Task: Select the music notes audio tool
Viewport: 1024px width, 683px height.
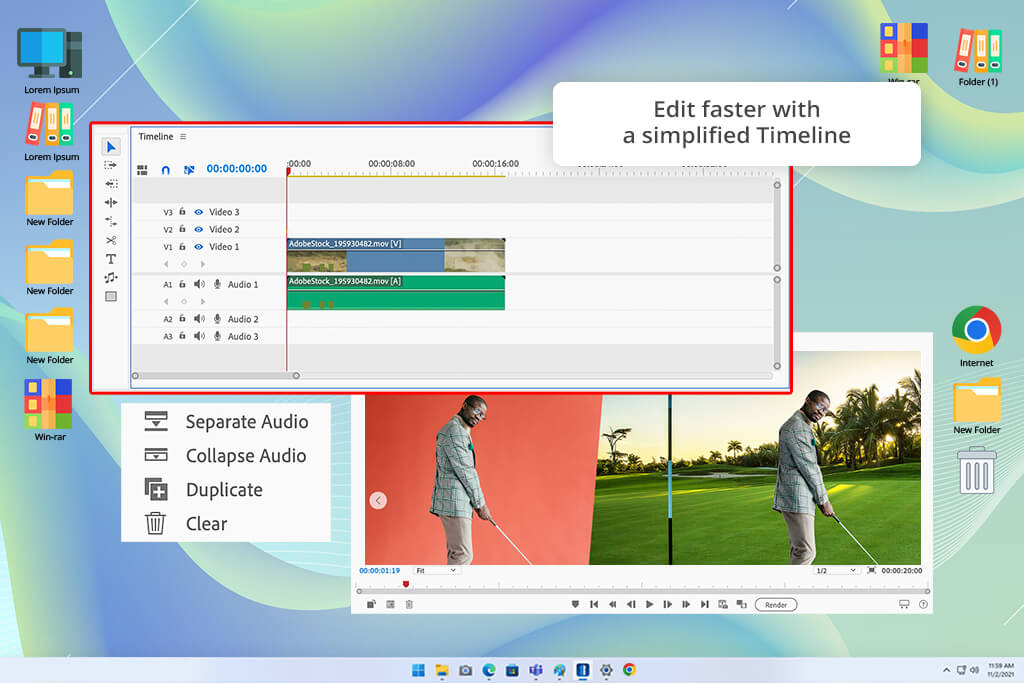Action: click(111, 278)
